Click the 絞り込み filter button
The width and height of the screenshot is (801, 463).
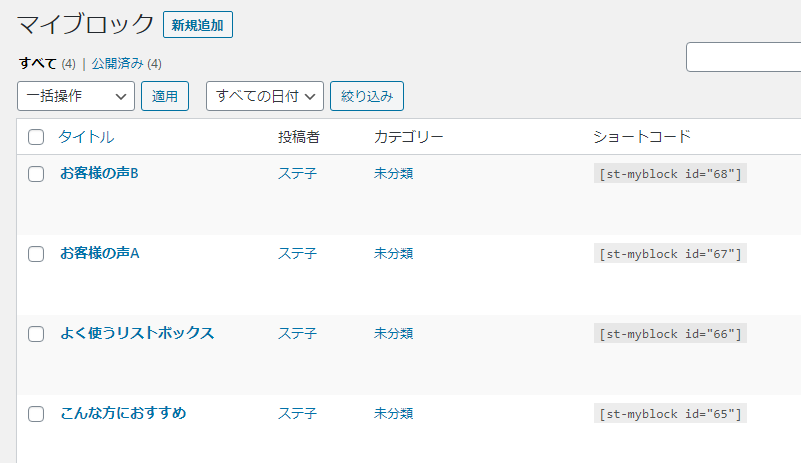click(367, 96)
